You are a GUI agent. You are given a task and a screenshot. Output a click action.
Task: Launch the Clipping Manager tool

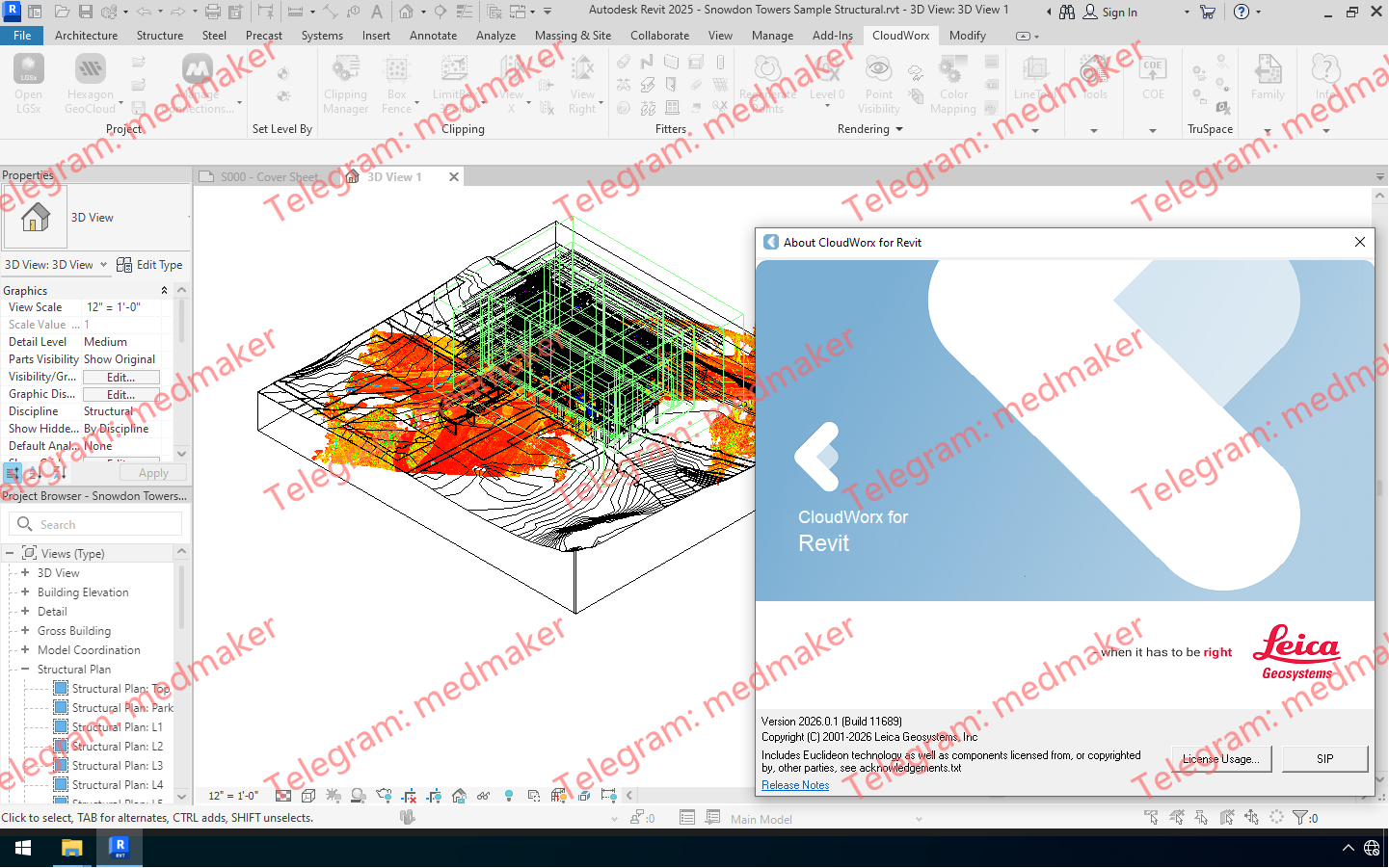[x=345, y=83]
